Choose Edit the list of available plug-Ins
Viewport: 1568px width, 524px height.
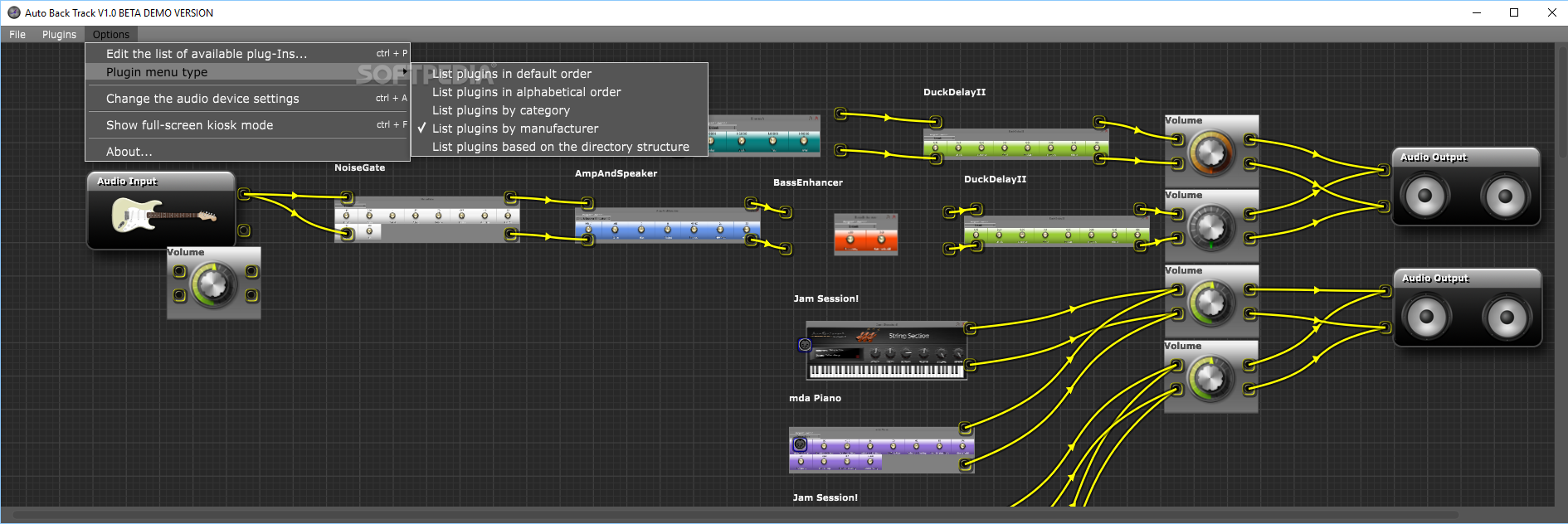pyautogui.click(x=247, y=54)
